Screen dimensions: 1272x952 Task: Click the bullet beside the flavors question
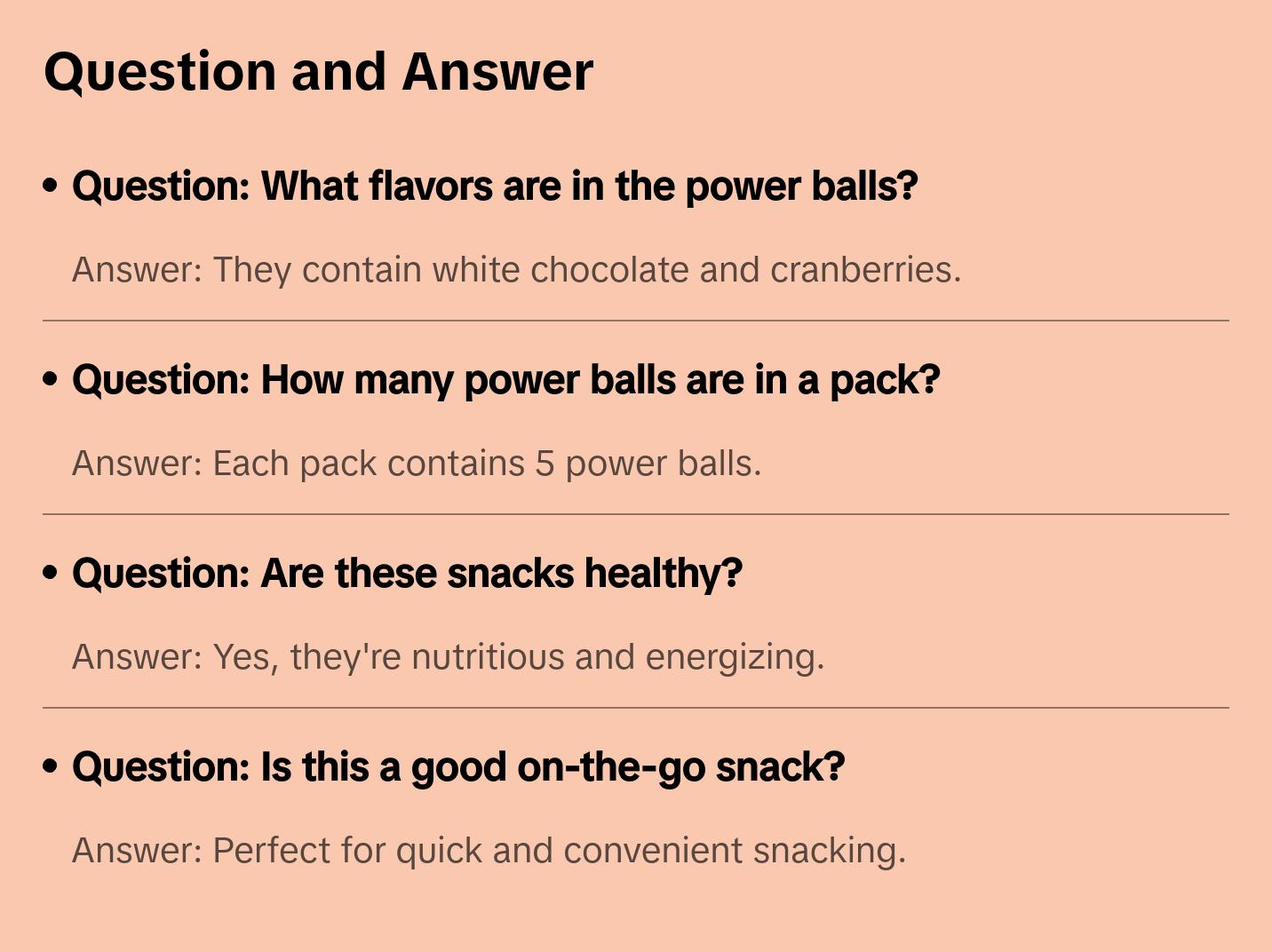click(51, 186)
